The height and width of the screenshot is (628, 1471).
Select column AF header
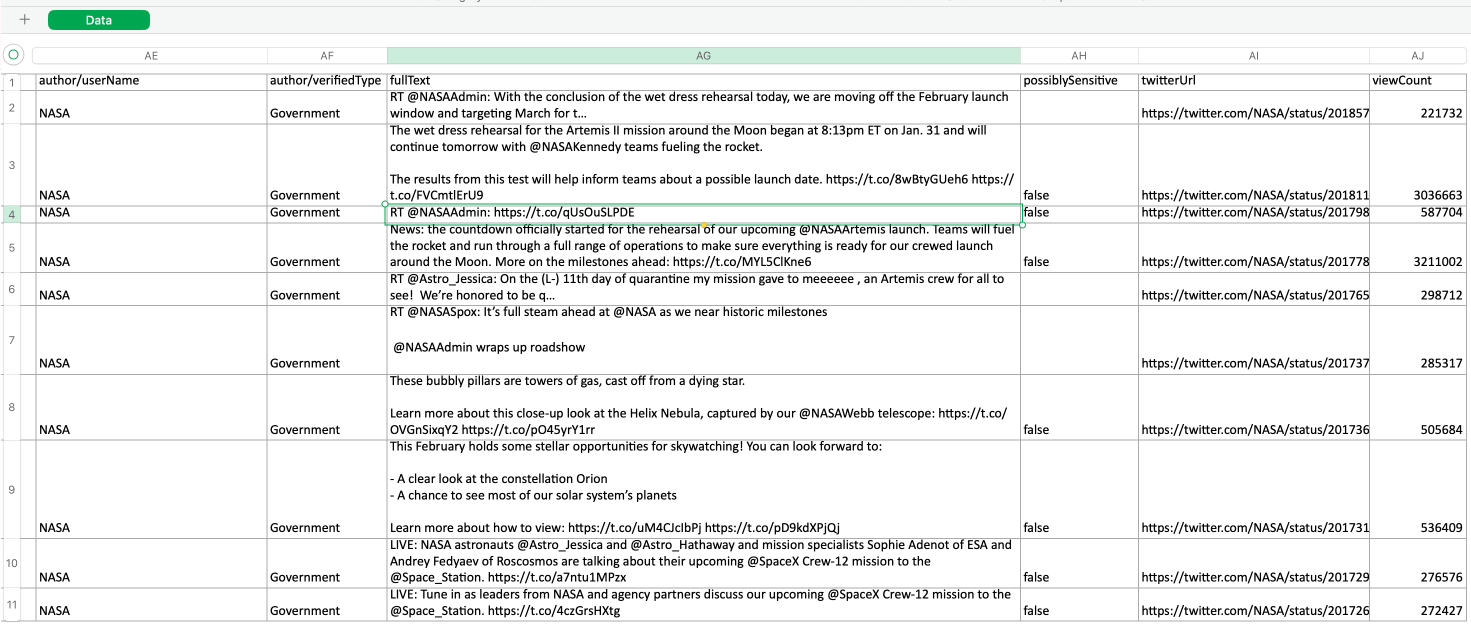327,56
